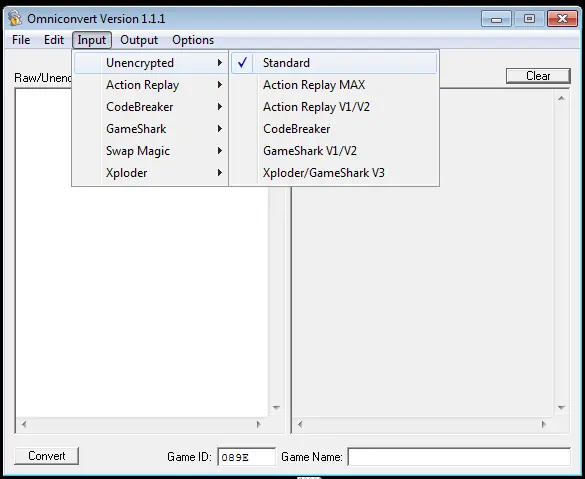Open the Options menu

pos(193,40)
